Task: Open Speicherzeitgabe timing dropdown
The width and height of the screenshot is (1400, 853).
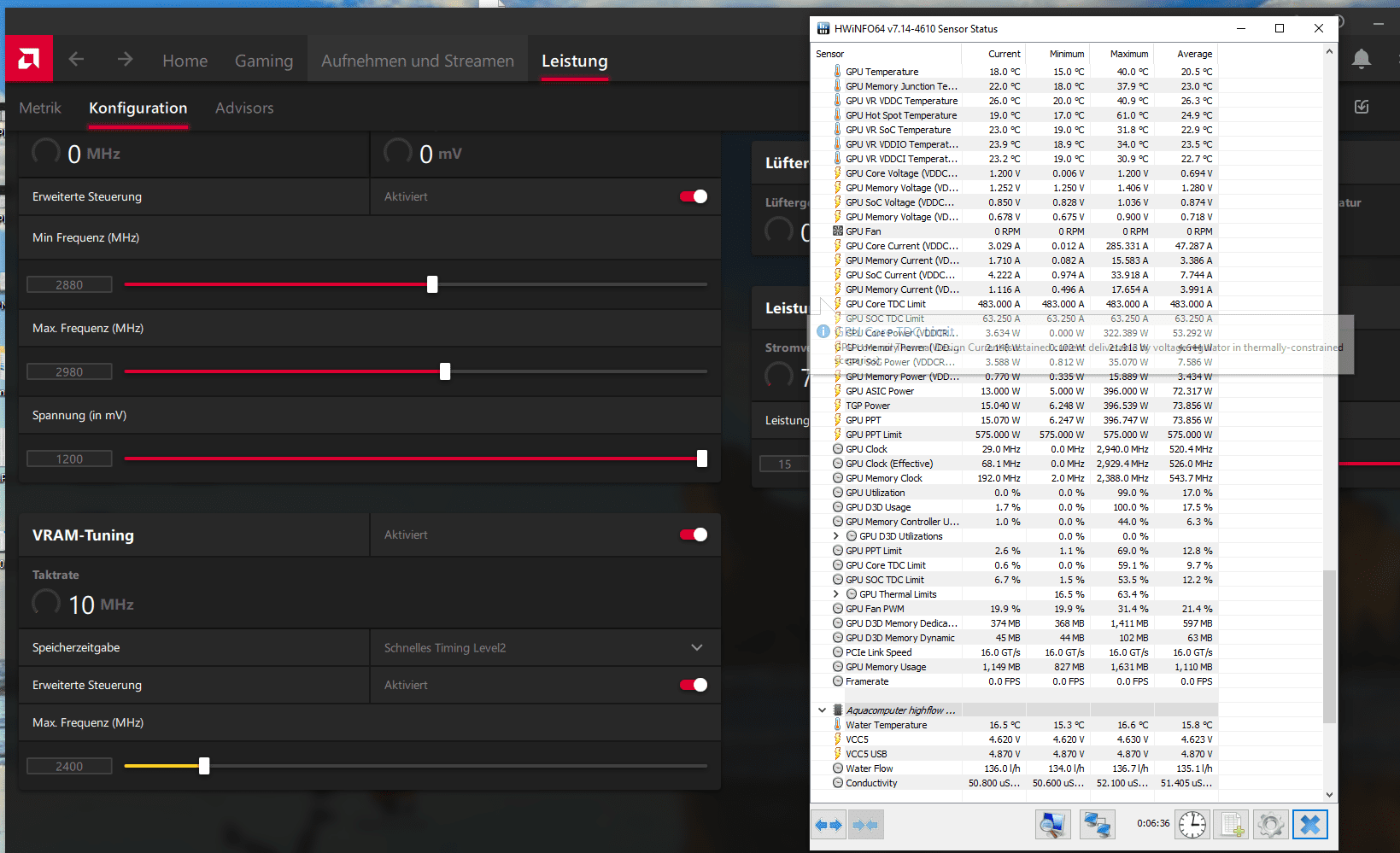Action: click(x=545, y=648)
